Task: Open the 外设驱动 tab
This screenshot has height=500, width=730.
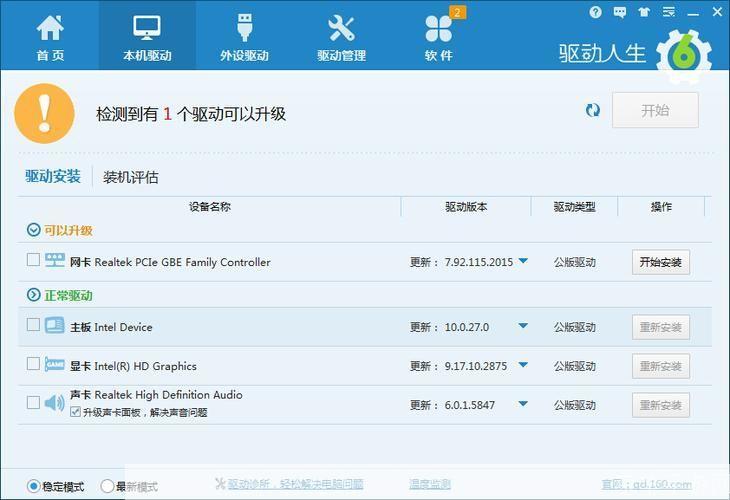Action: point(244,38)
